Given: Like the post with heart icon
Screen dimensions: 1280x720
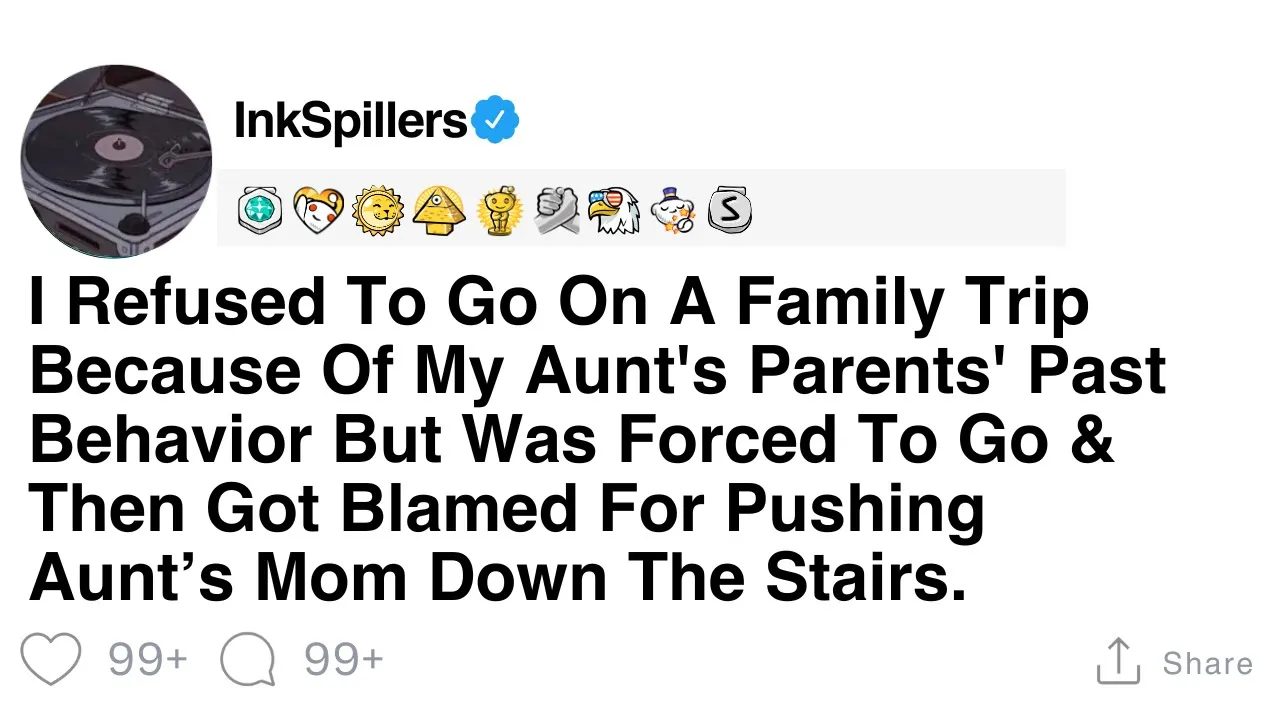Looking at the screenshot, I should (51, 660).
